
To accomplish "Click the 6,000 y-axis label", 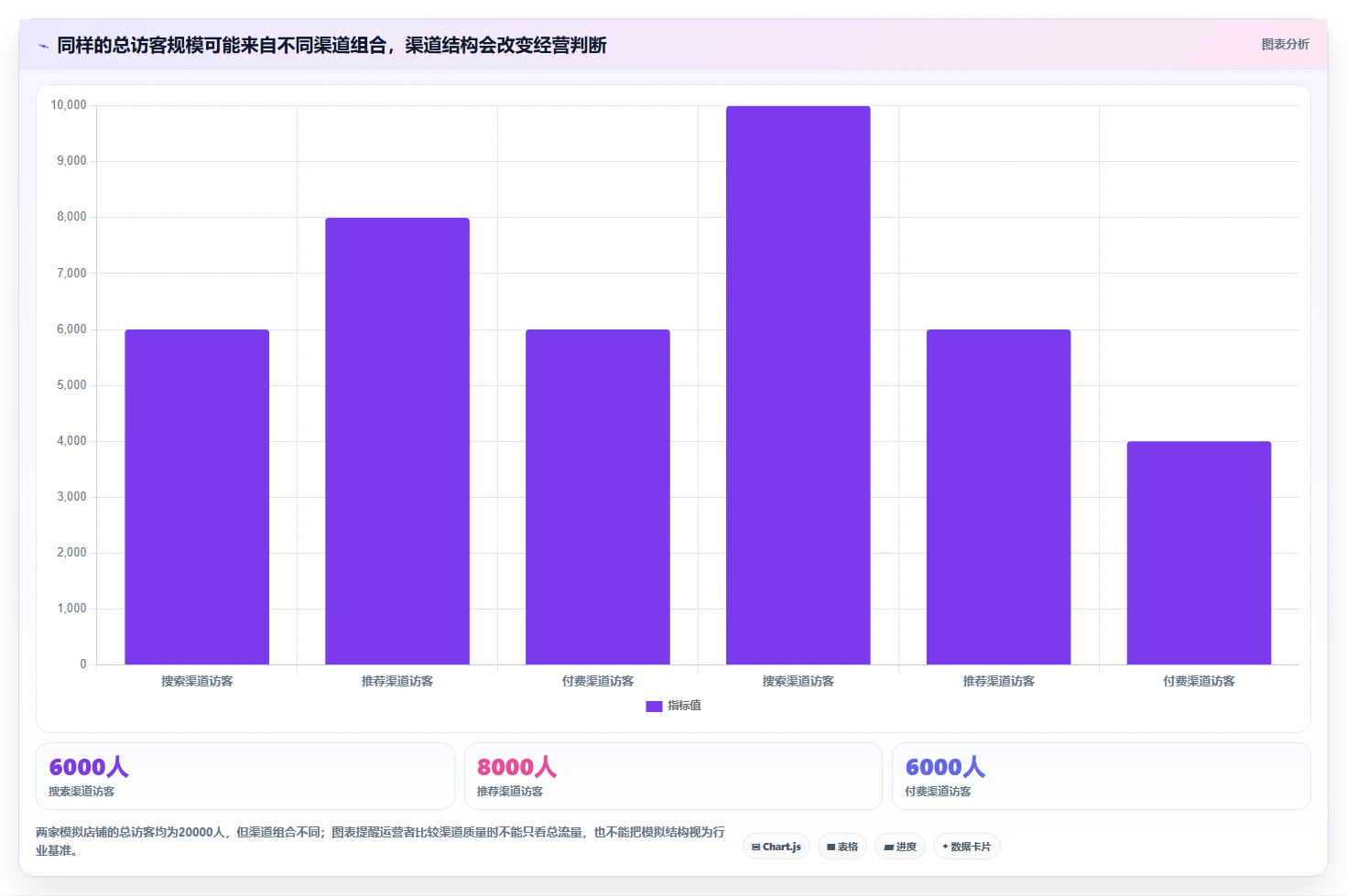I will [x=71, y=329].
